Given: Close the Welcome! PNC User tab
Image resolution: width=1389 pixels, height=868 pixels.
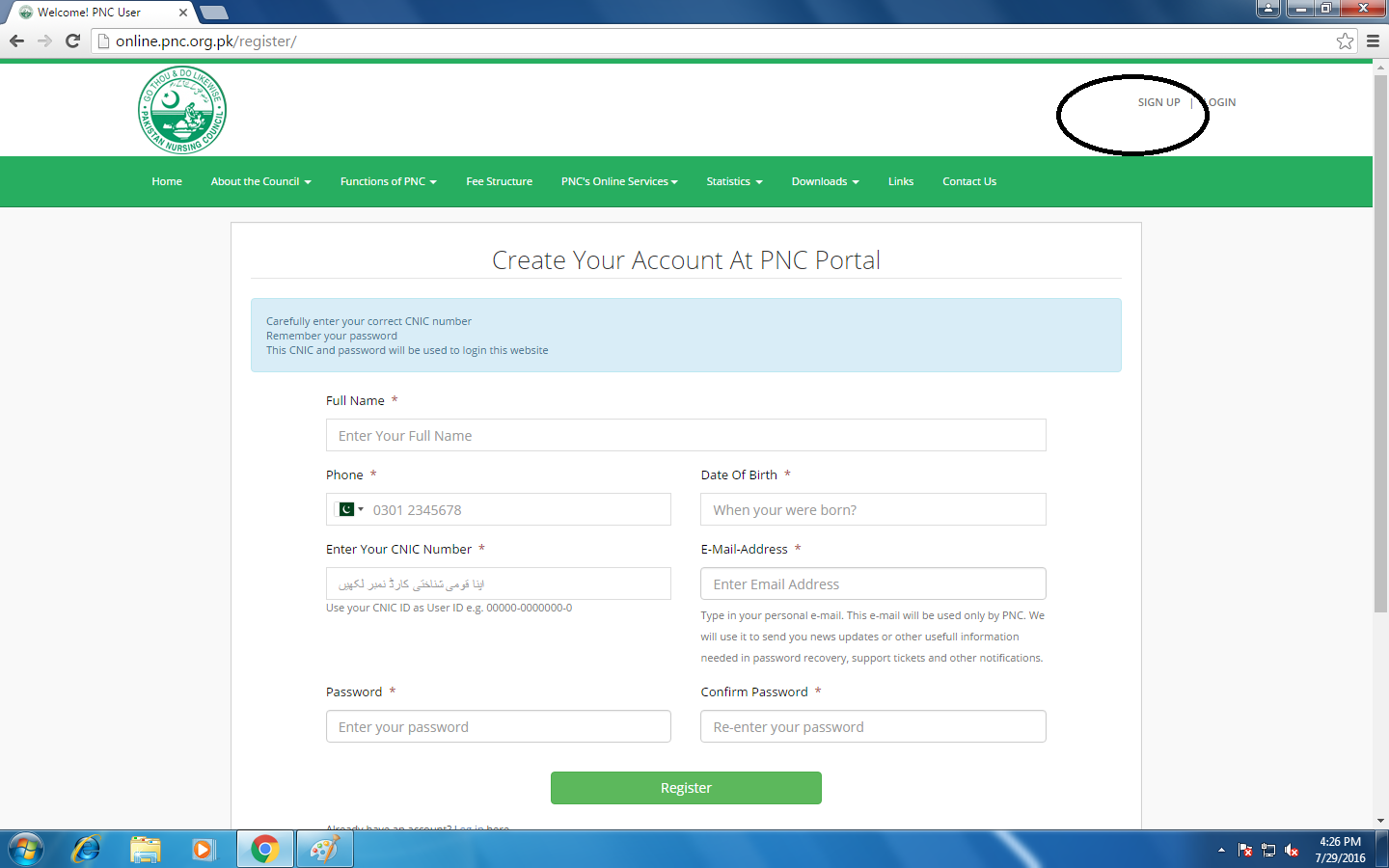Looking at the screenshot, I should [183, 13].
